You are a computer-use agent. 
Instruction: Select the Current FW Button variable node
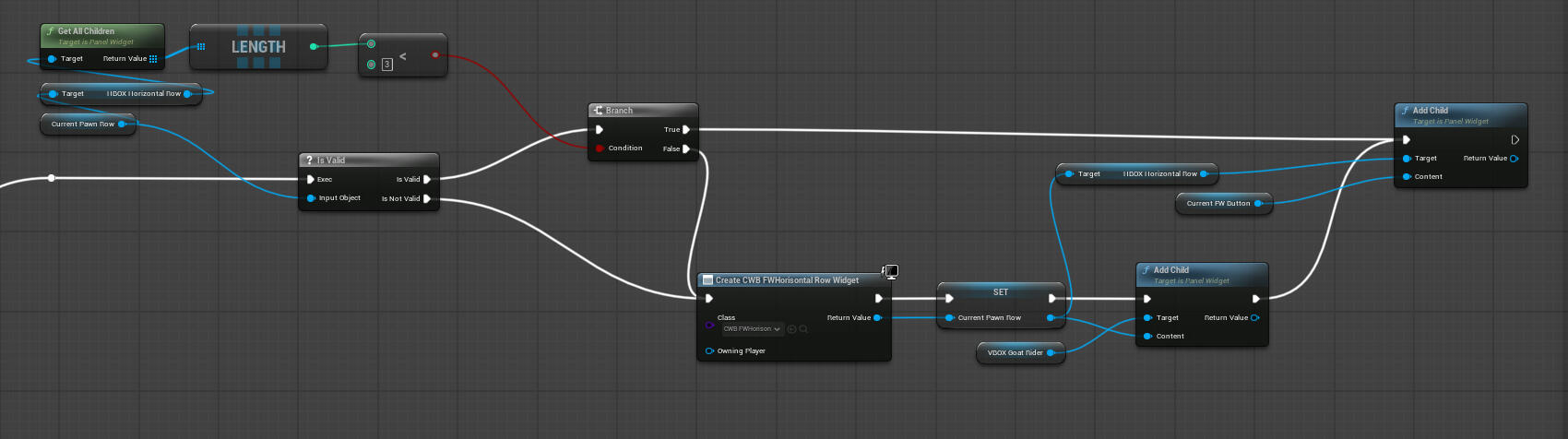tap(1218, 204)
